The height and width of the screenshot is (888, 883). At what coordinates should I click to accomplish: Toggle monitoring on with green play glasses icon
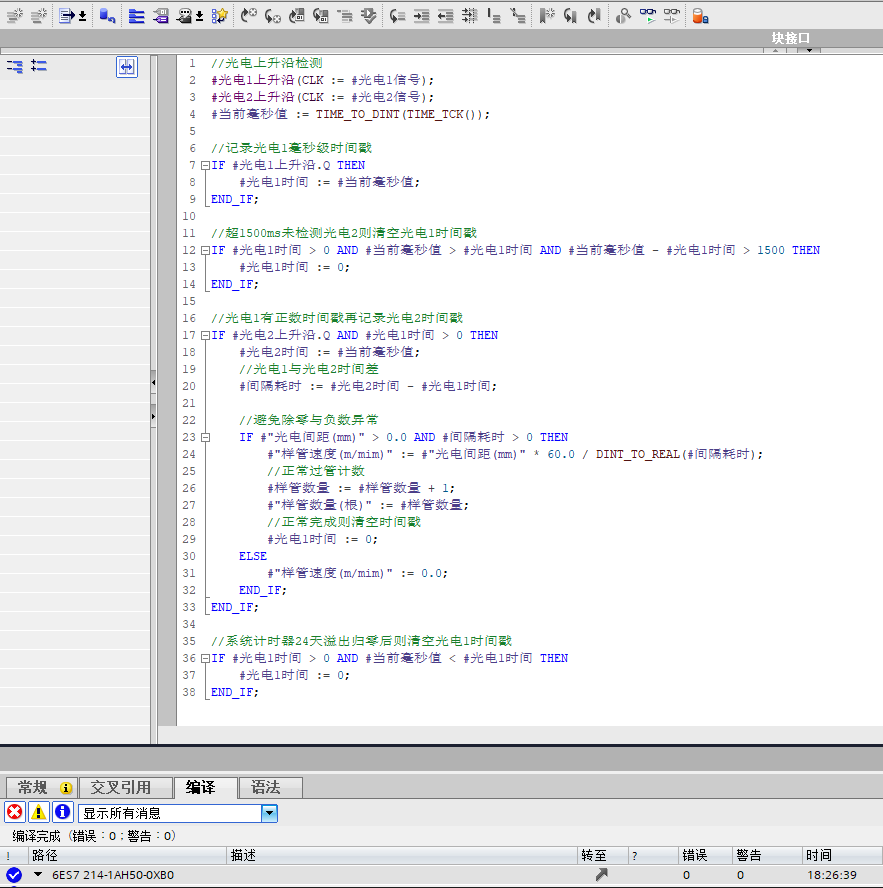click(x=647, y=16)
